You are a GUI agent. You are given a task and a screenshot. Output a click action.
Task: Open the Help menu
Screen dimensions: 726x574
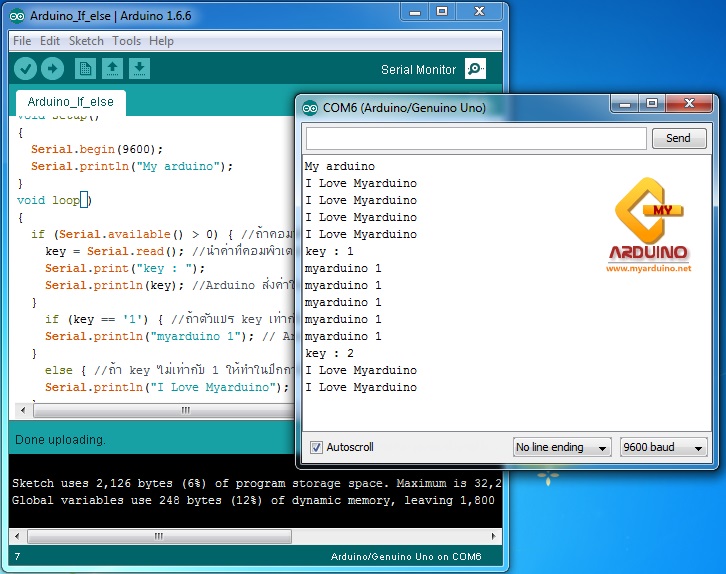[161, 41]
